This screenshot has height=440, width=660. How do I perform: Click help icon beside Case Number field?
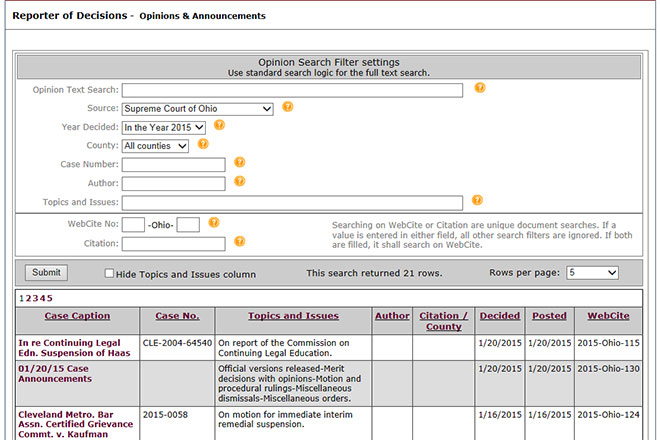coord(240,162)
